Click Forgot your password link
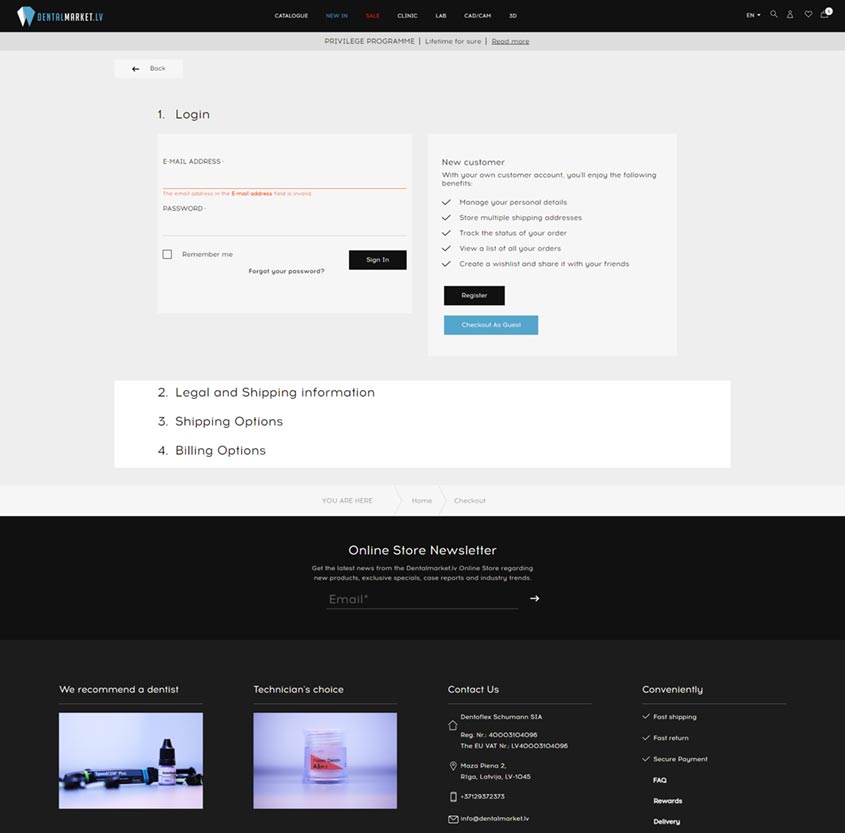 pos(286,271)
